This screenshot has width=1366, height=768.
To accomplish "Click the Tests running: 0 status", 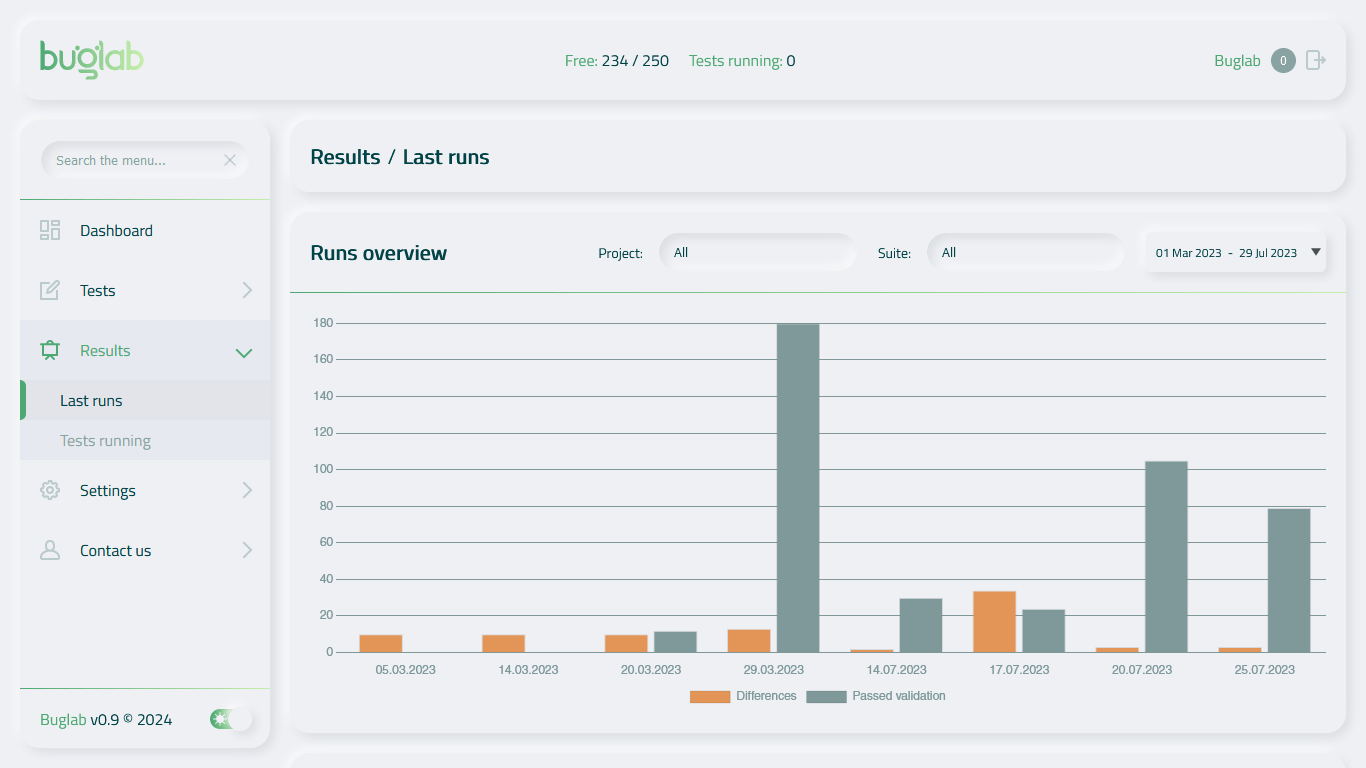I will [742, 61].
